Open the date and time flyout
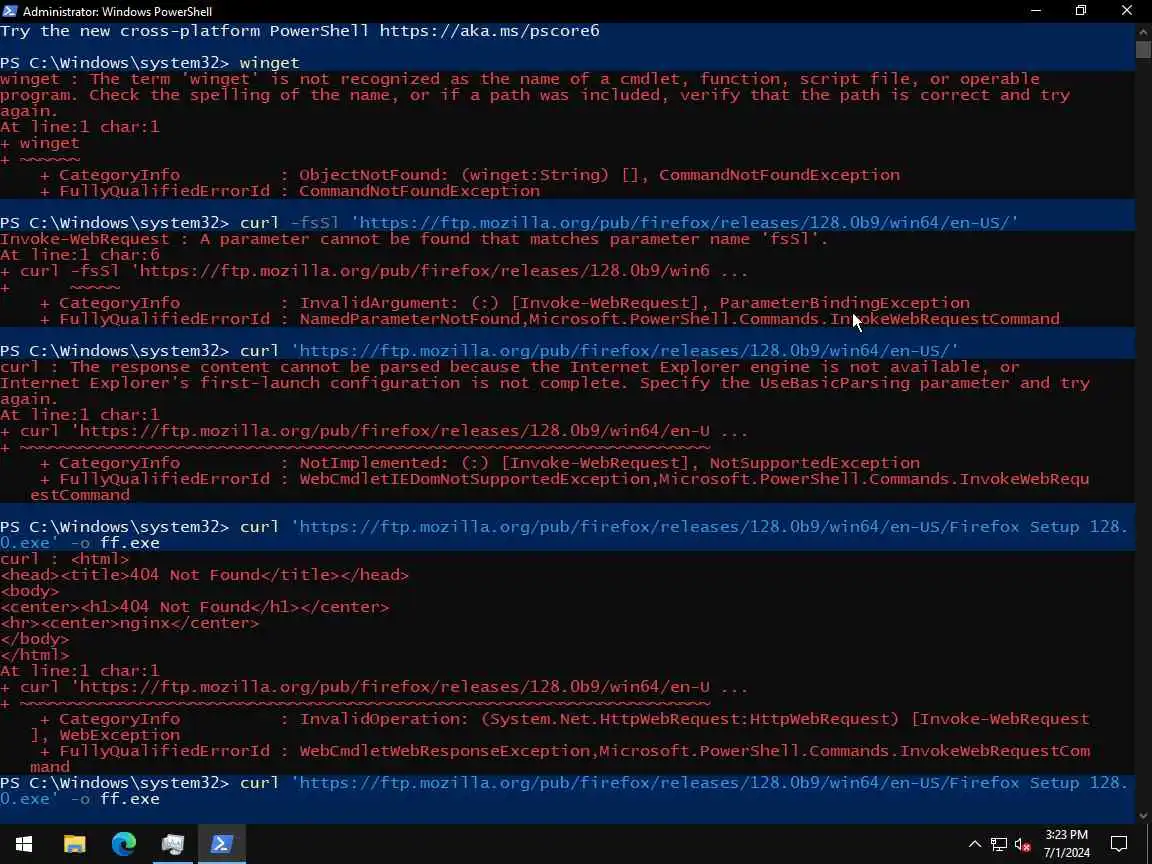This screenshot has height=864, width=1152. [1067, 844]
